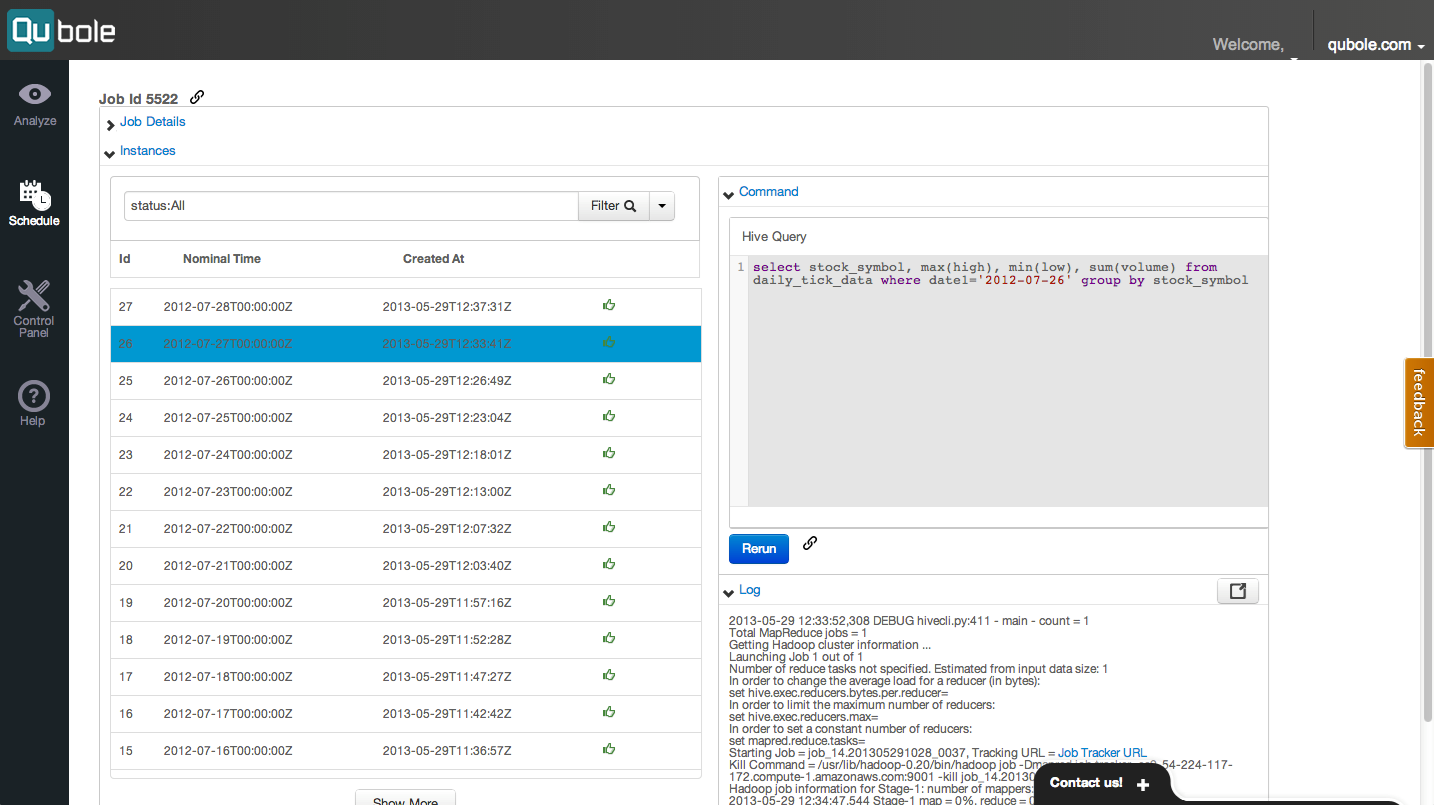Click thumbs-up status icon for instance 26
Viewport: 1434px width, 805px height.
click(x=609, y=342)
